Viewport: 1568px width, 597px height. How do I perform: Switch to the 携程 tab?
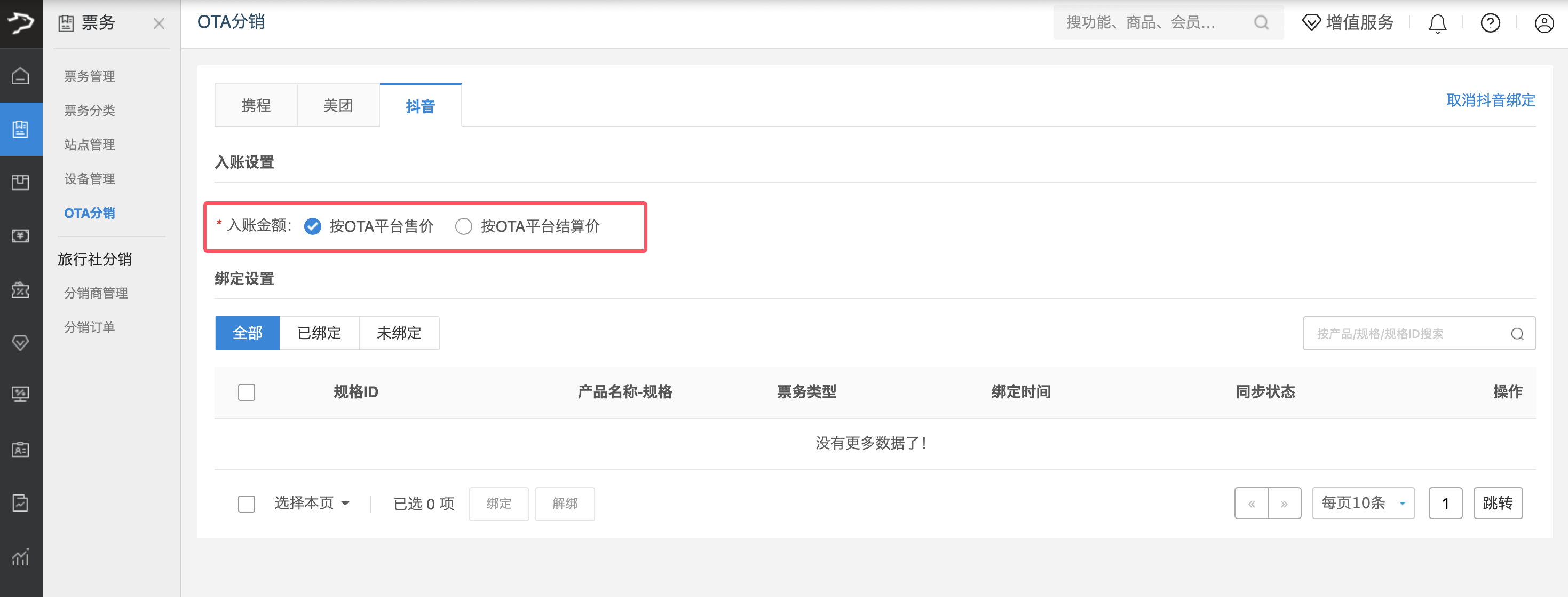pyautogui.click(x=256, y=105)
